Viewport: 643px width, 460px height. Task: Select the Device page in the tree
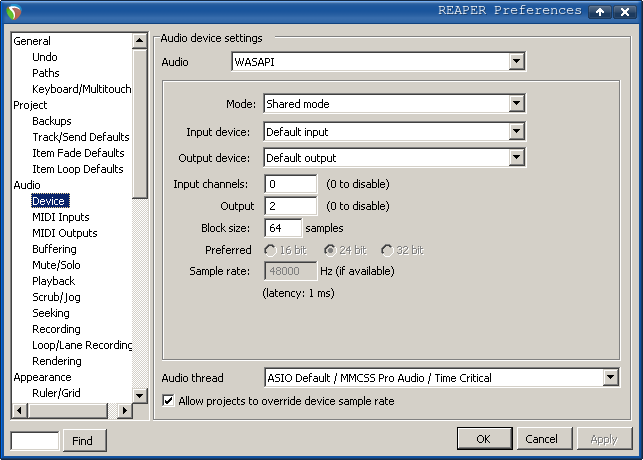50,201
